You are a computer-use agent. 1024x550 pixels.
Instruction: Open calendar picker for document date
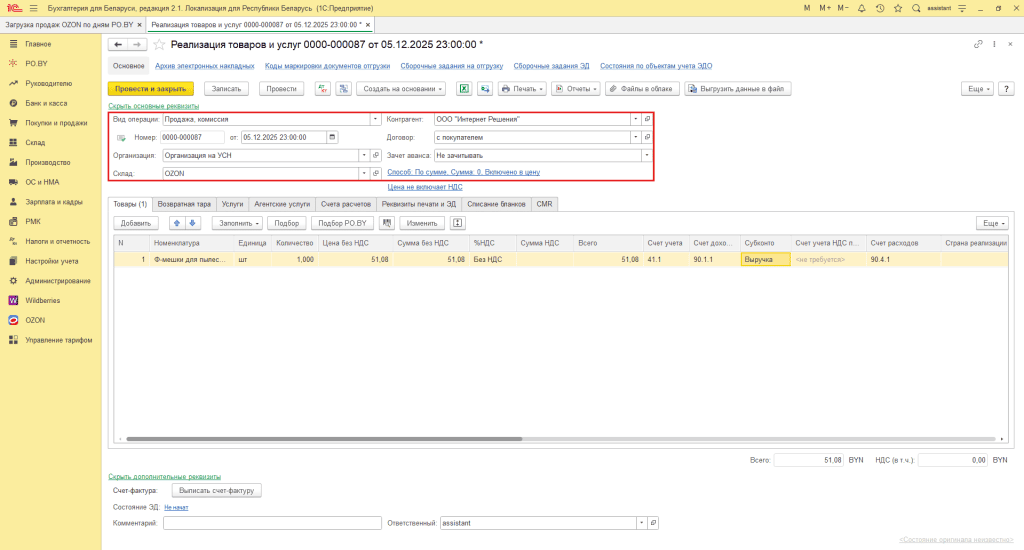[332, 137]
